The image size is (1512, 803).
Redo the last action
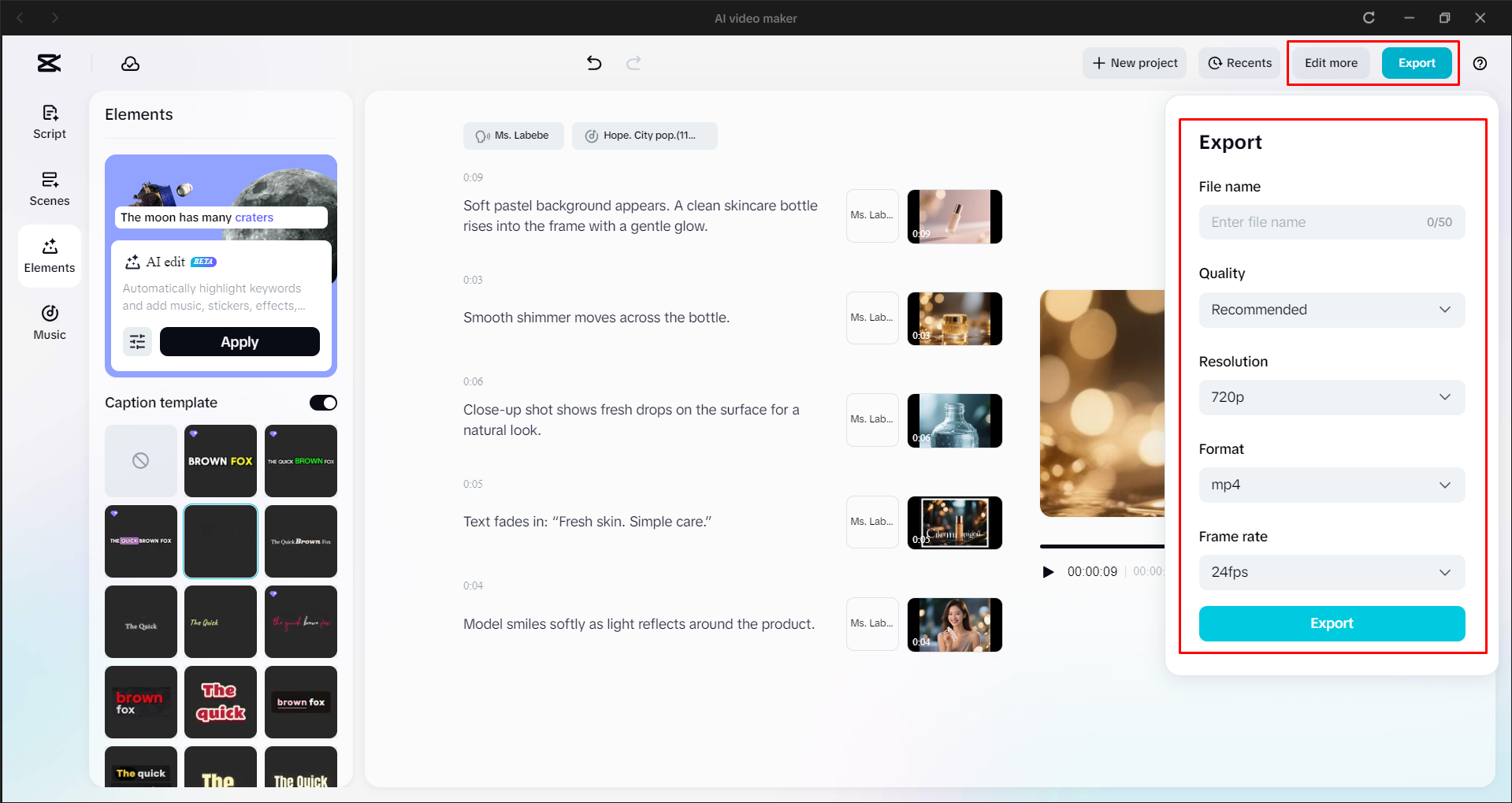[x=633, y=63]
